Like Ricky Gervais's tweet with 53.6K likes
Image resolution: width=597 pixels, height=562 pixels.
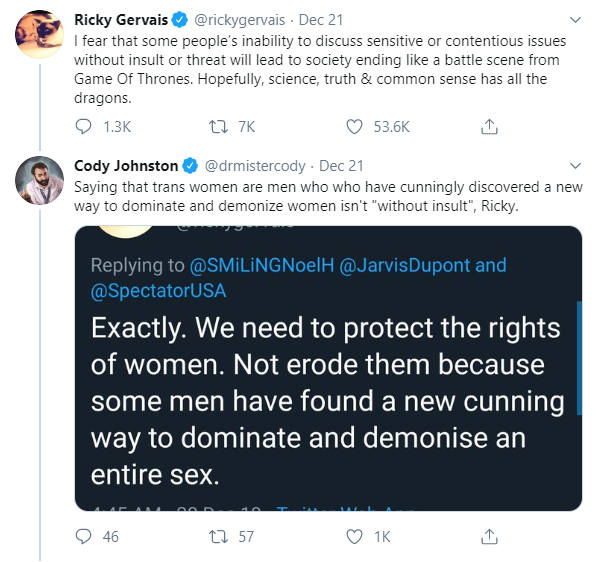pos(354,127)
